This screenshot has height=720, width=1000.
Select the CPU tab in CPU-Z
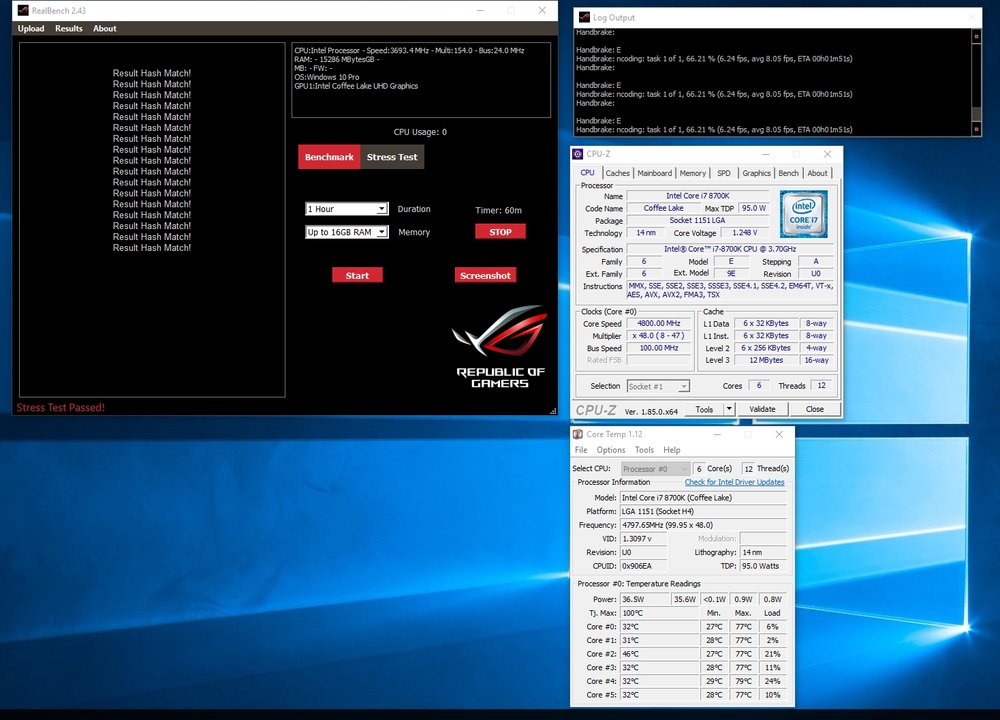pyautogui.click(x=587, y=173)
